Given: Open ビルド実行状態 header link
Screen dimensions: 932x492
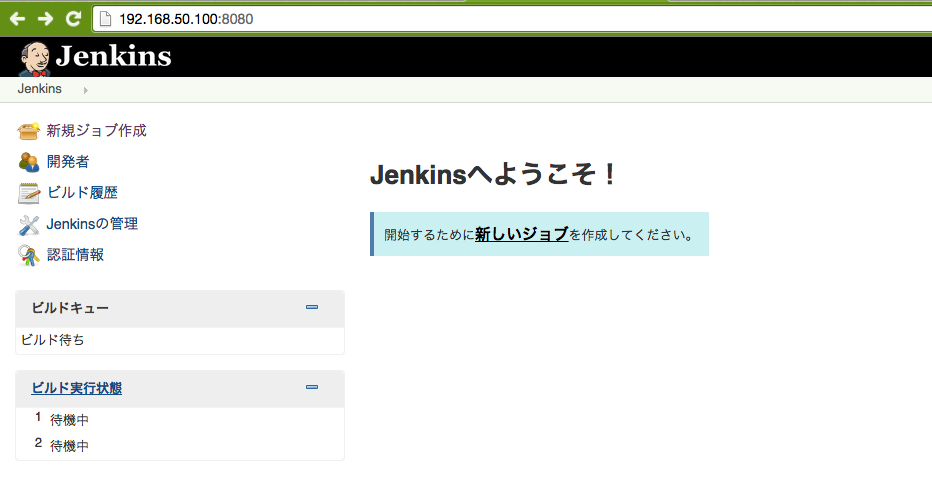Looking at the screenshot, I should (x=77, y=388).
